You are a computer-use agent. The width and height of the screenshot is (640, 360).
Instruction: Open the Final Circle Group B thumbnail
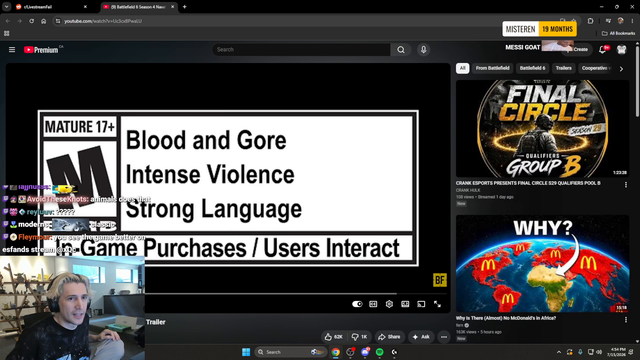coord(542,129)
